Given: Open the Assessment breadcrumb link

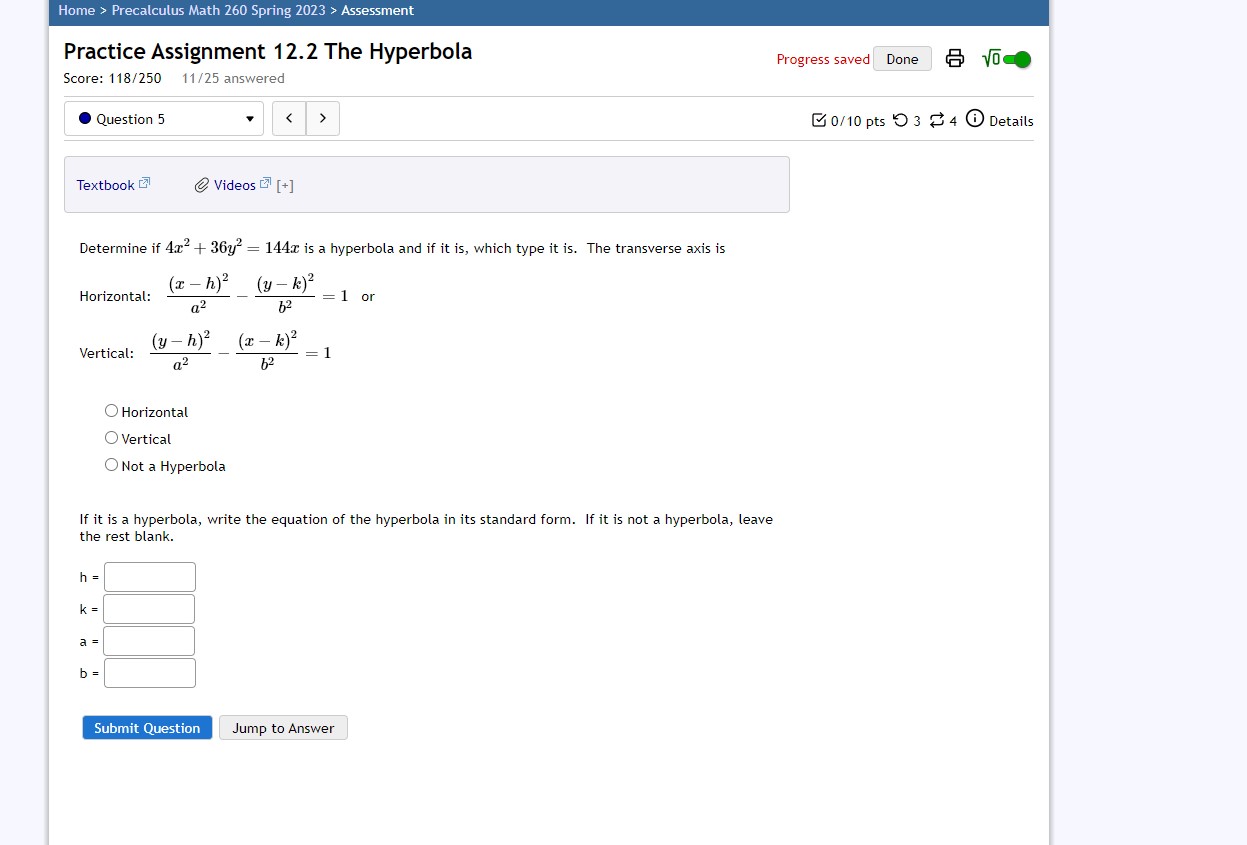Looking at the screenshot, I should (x=377, y=11).
